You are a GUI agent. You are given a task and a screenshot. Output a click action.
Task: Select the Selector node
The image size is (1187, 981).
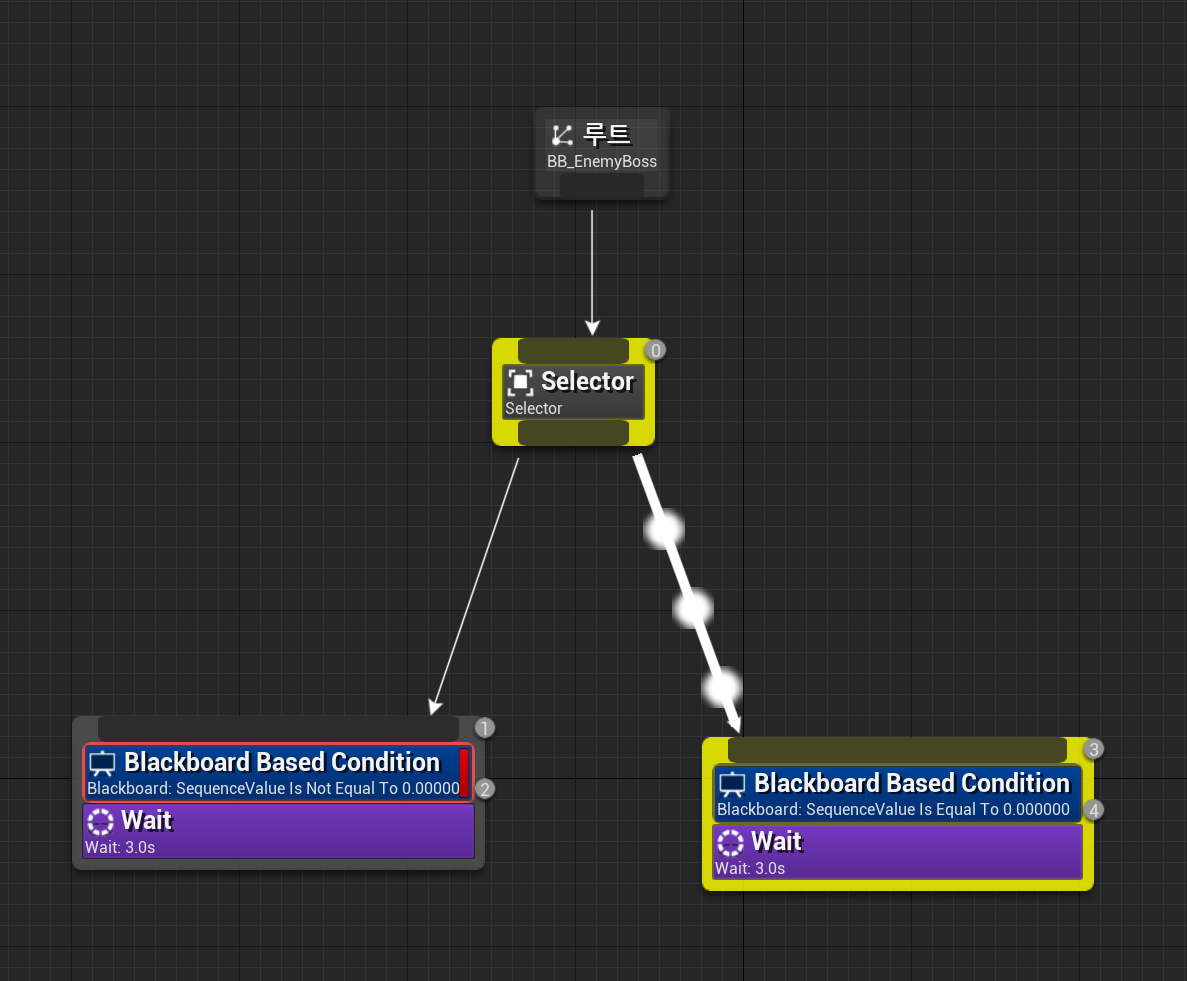(x=587, y=381)
